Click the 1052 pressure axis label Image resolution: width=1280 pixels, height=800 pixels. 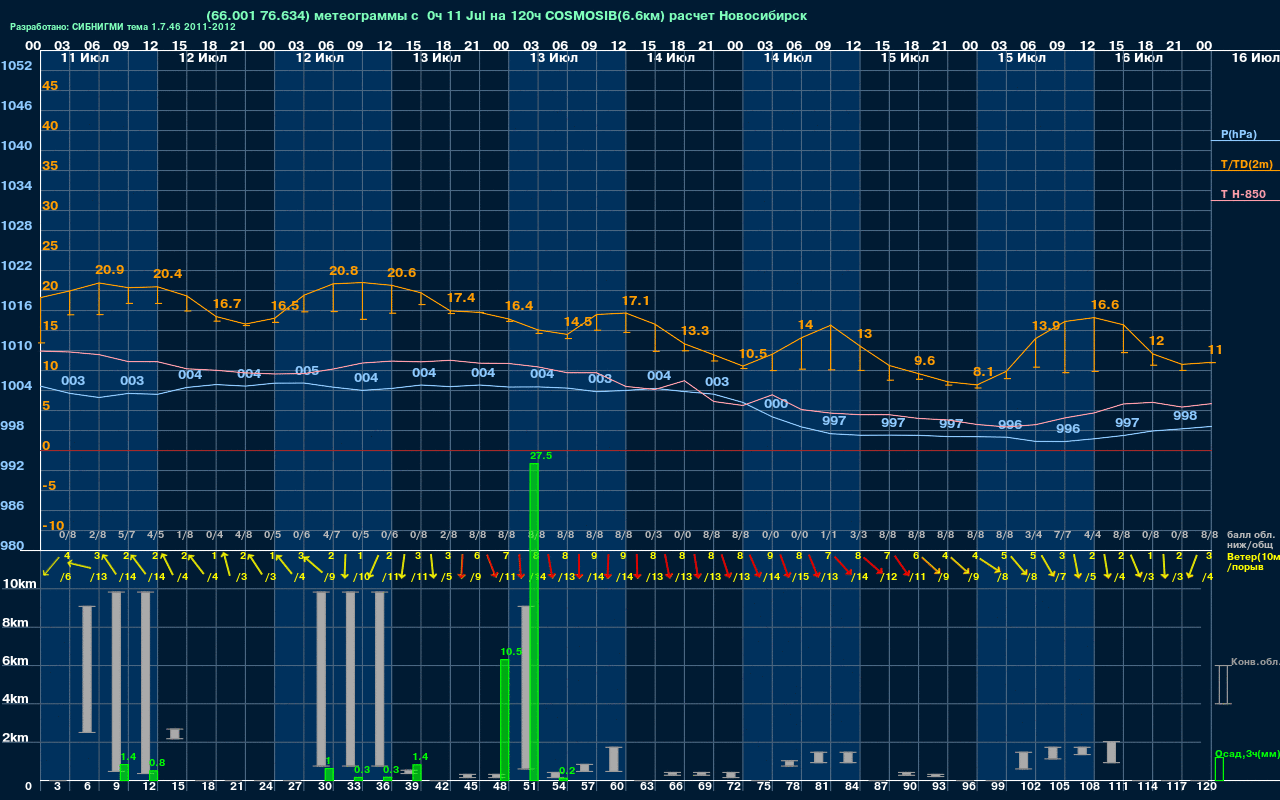(x=16, y=66)
